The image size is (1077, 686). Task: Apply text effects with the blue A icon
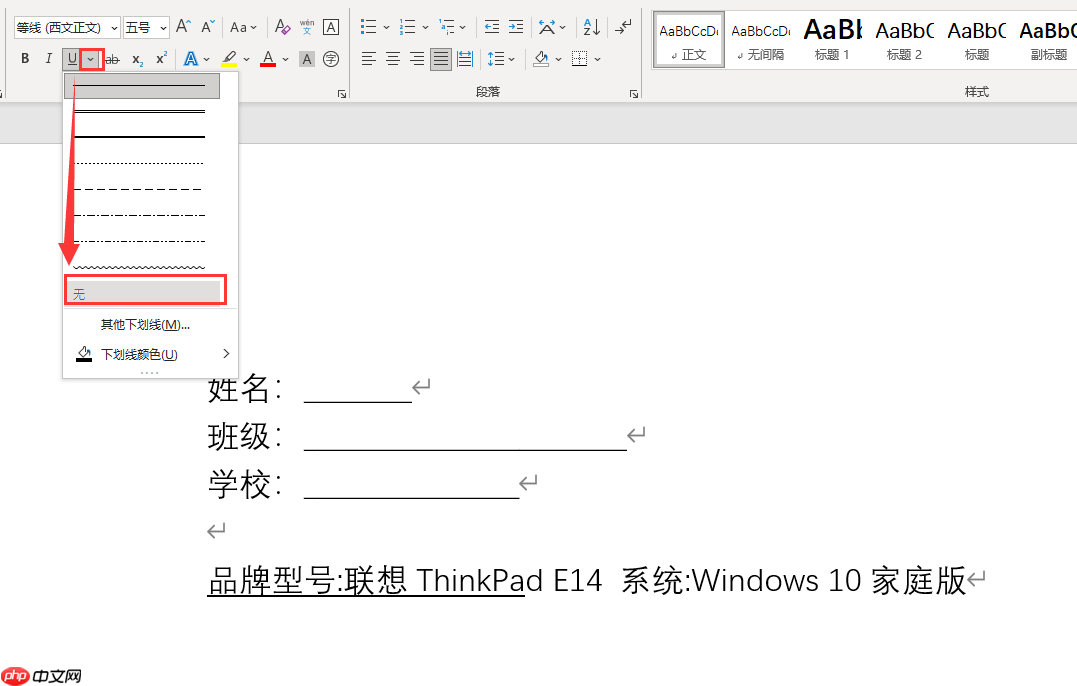[x=191, y=59]
